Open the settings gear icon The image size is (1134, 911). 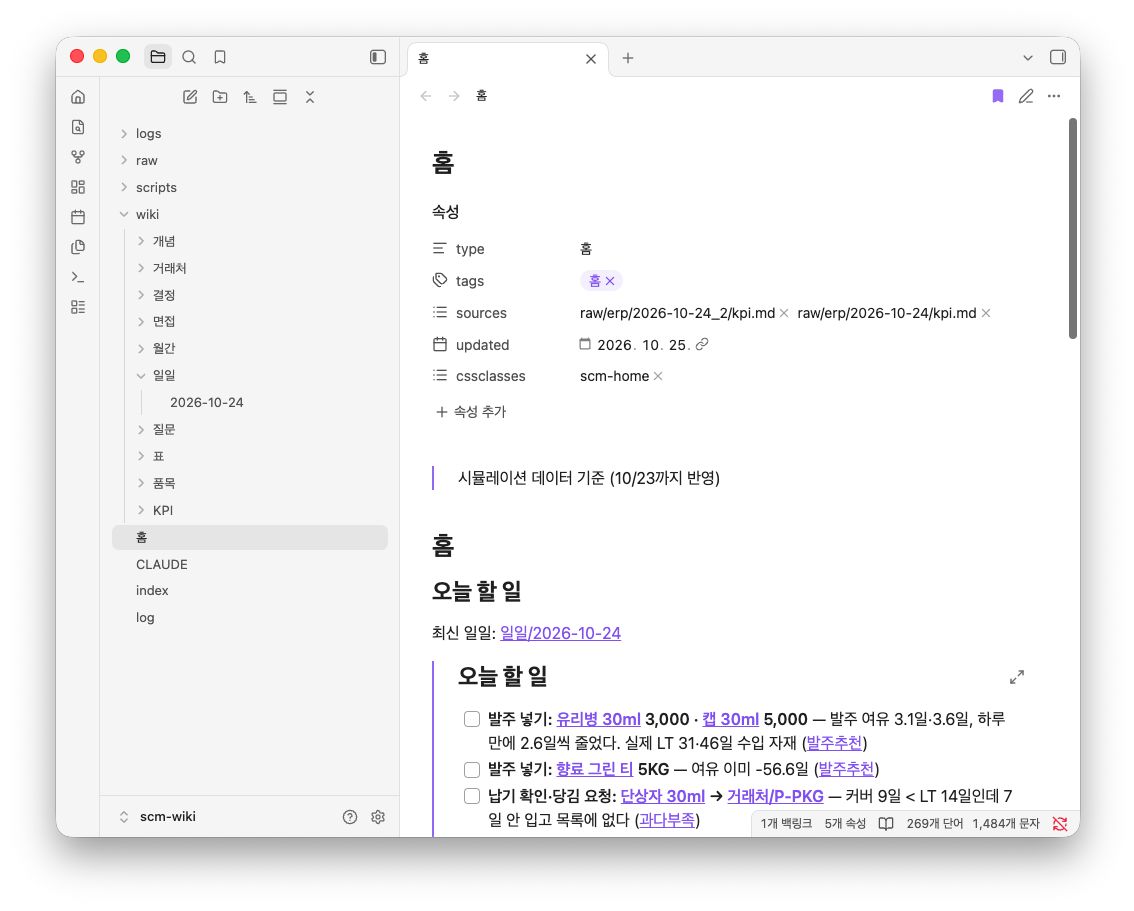click(x=378, y=817)
